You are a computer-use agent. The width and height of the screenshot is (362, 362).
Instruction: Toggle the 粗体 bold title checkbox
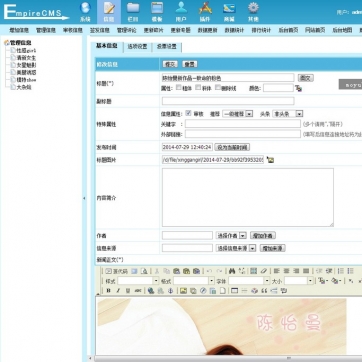click(179, 87)
